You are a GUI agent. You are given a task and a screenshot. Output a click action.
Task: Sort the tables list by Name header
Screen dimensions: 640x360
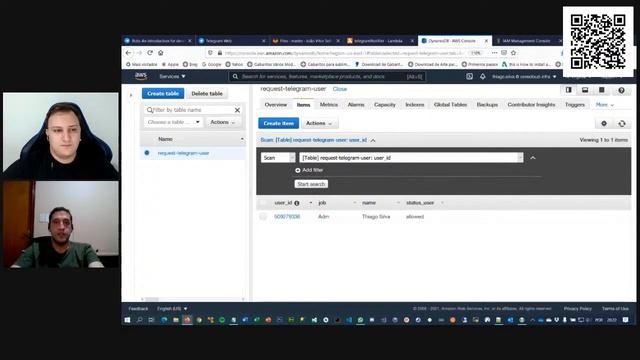[165, 139]
